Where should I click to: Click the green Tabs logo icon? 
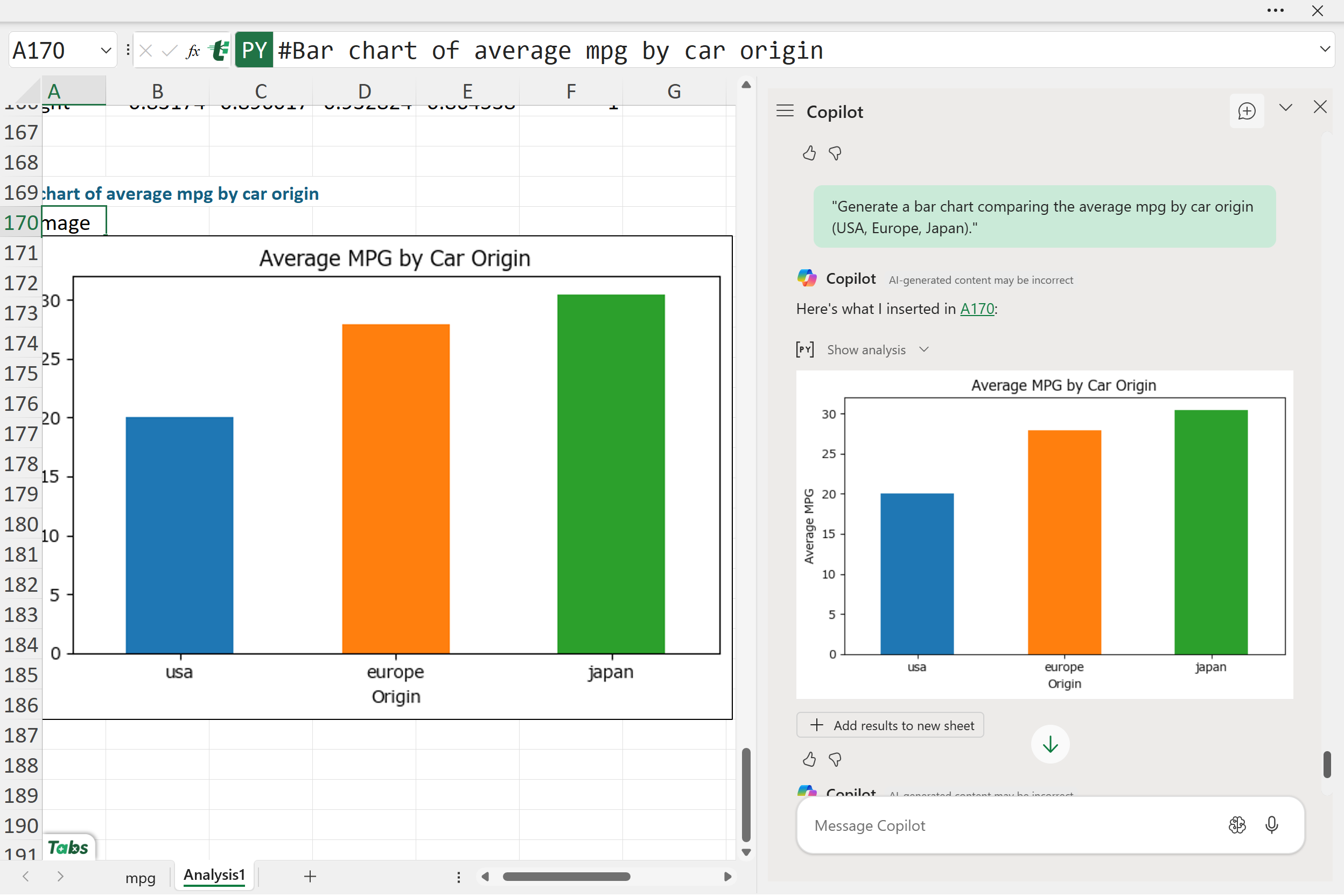pos(68,848)
